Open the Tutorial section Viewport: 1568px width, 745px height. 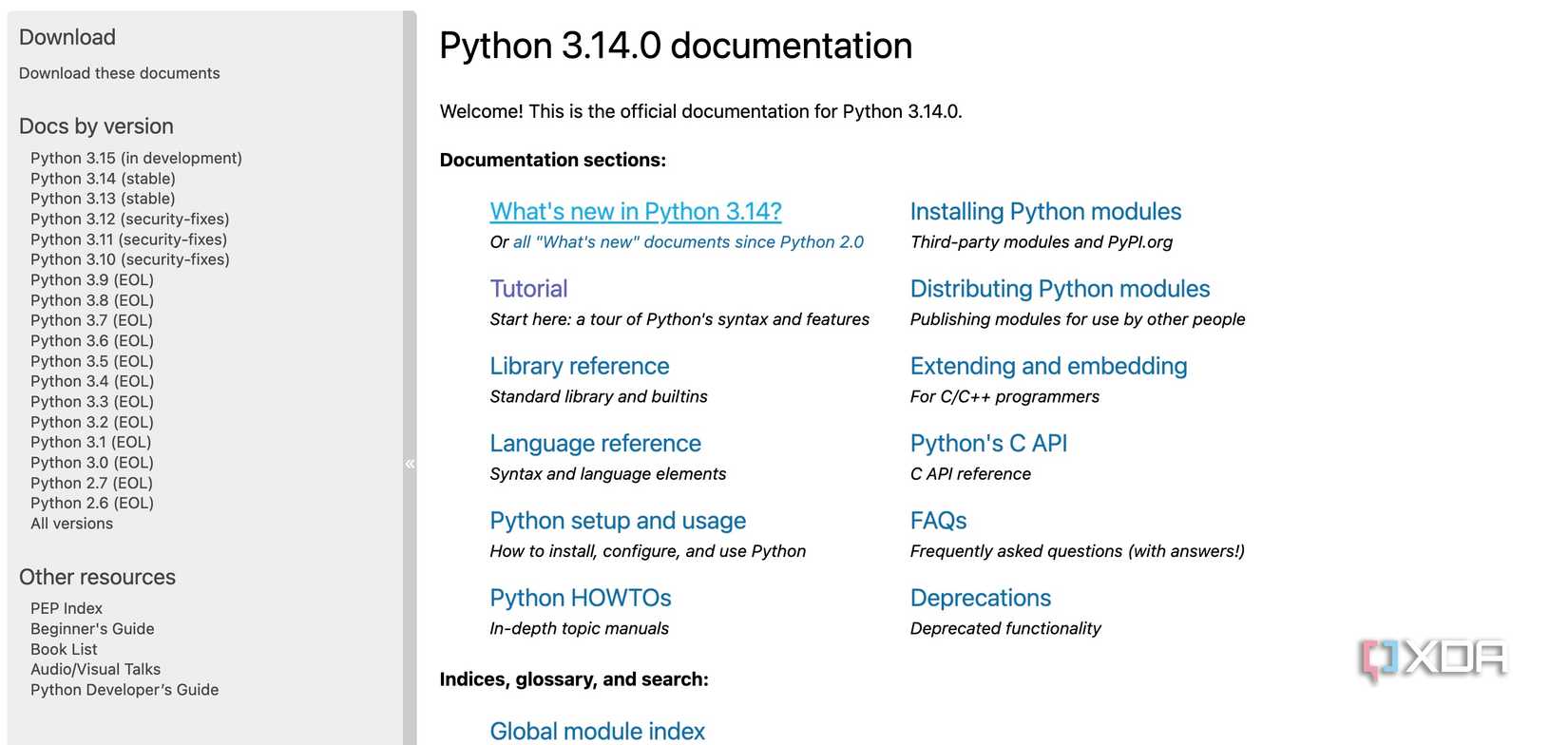coord(528,289)
